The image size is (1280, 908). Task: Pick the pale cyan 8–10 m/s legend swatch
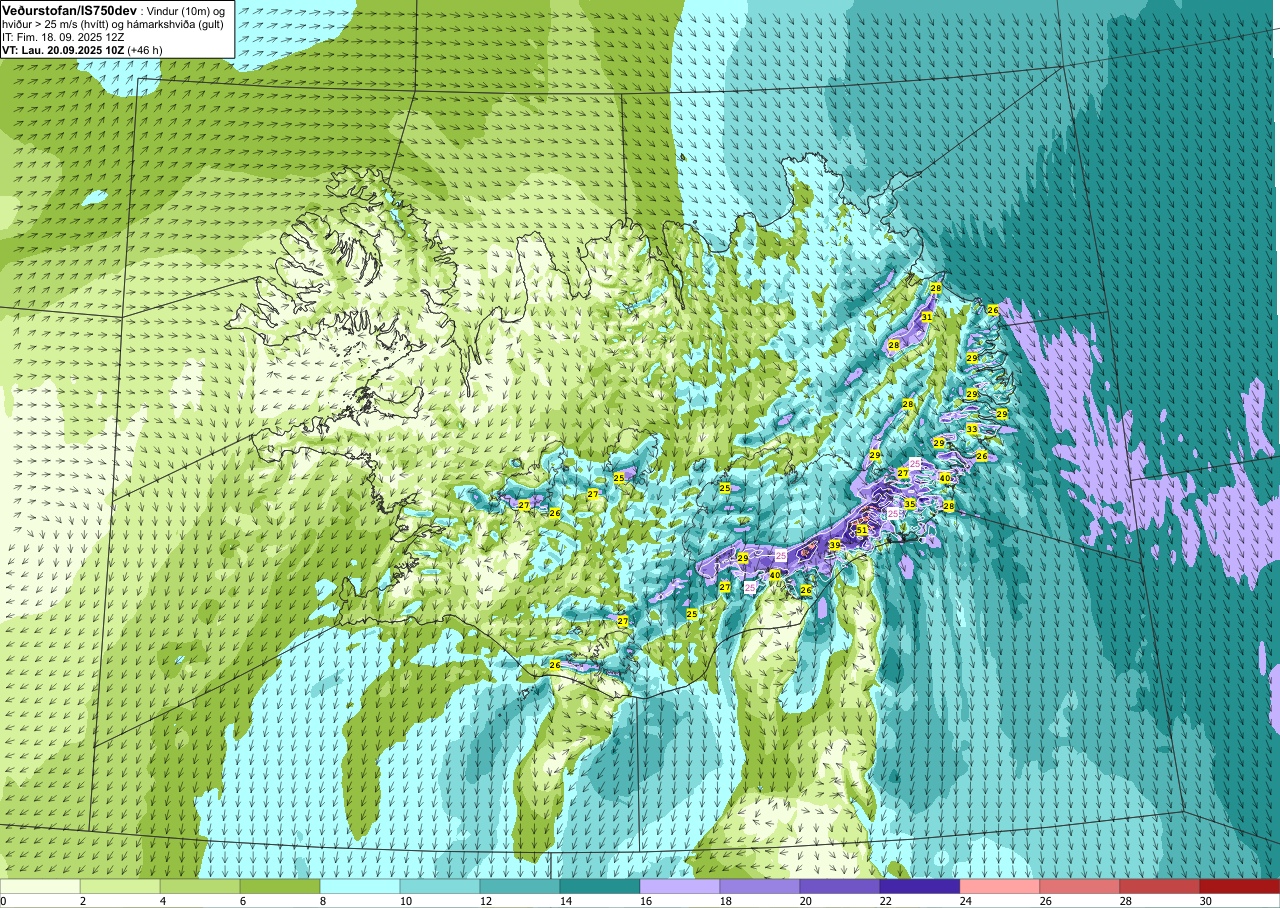pyautogui.click(x=360, y=886)
